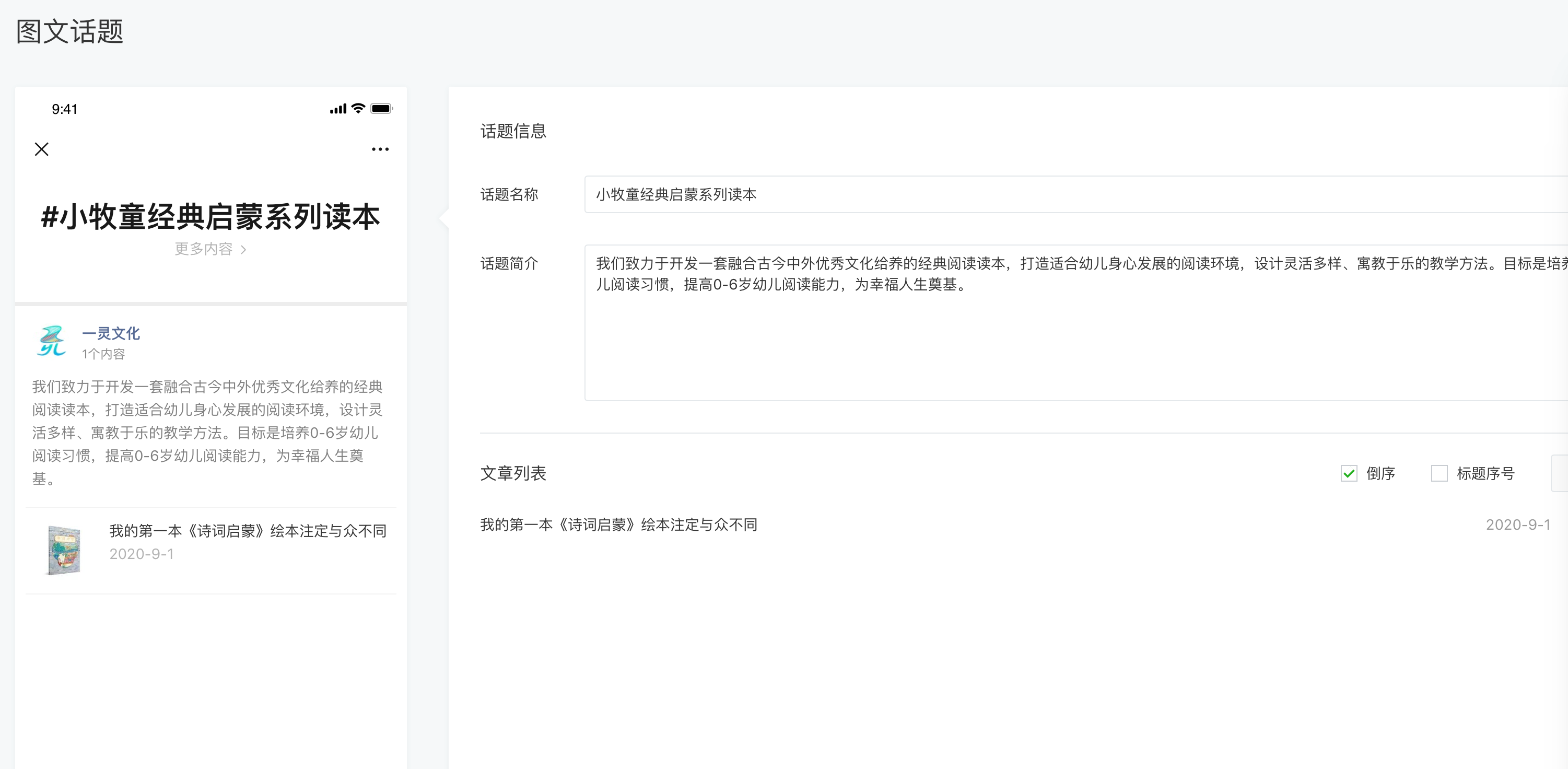Click the 话题名称 input field

[1071, 195]
